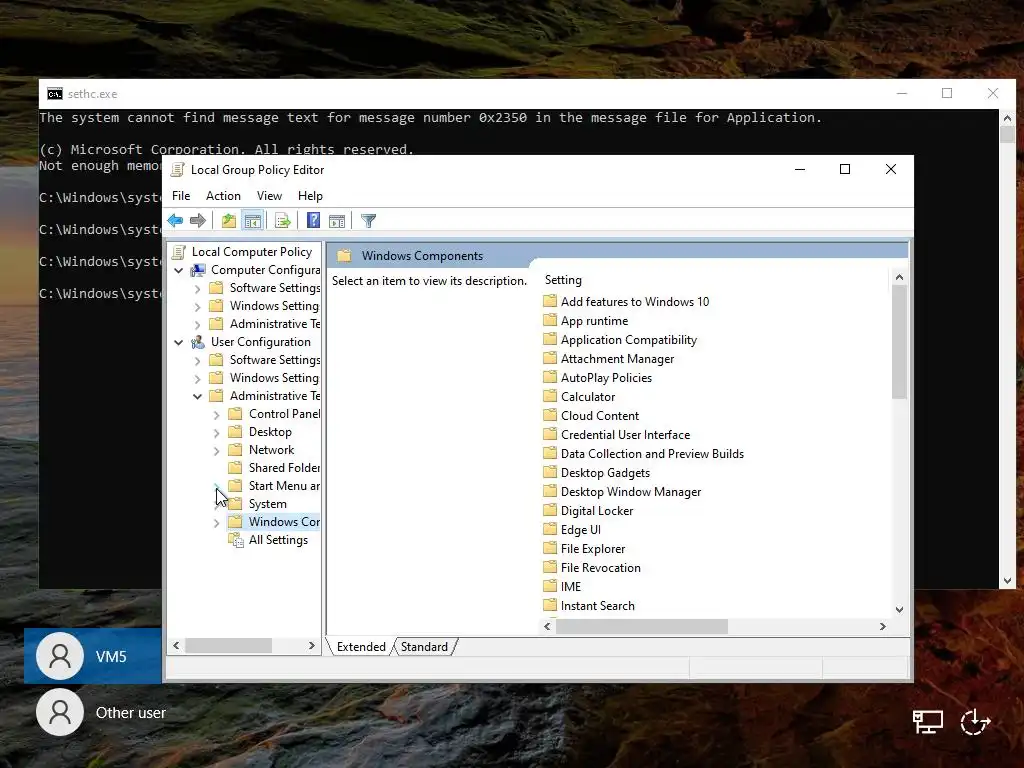Collapse the User Configuration node
Image resolution: width=1024 pixels, height=768 pixels.
tap(178, 342)
